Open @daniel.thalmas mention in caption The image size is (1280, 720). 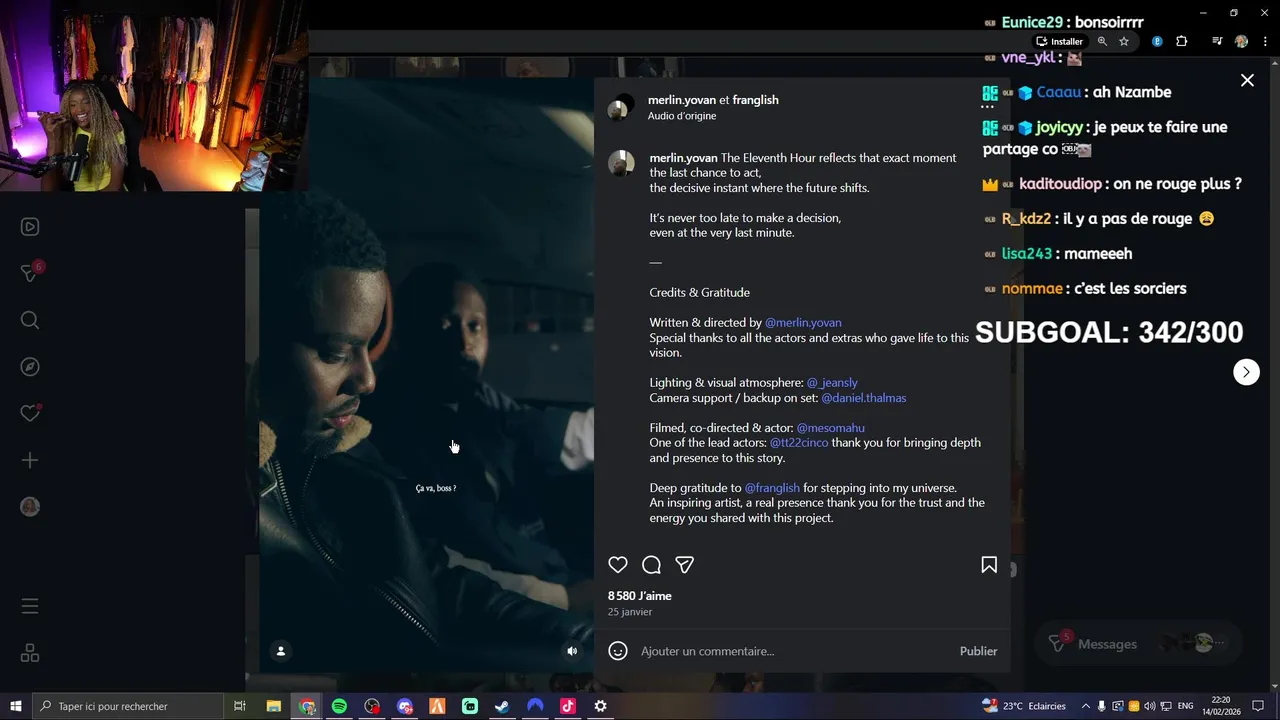point(863,398)
